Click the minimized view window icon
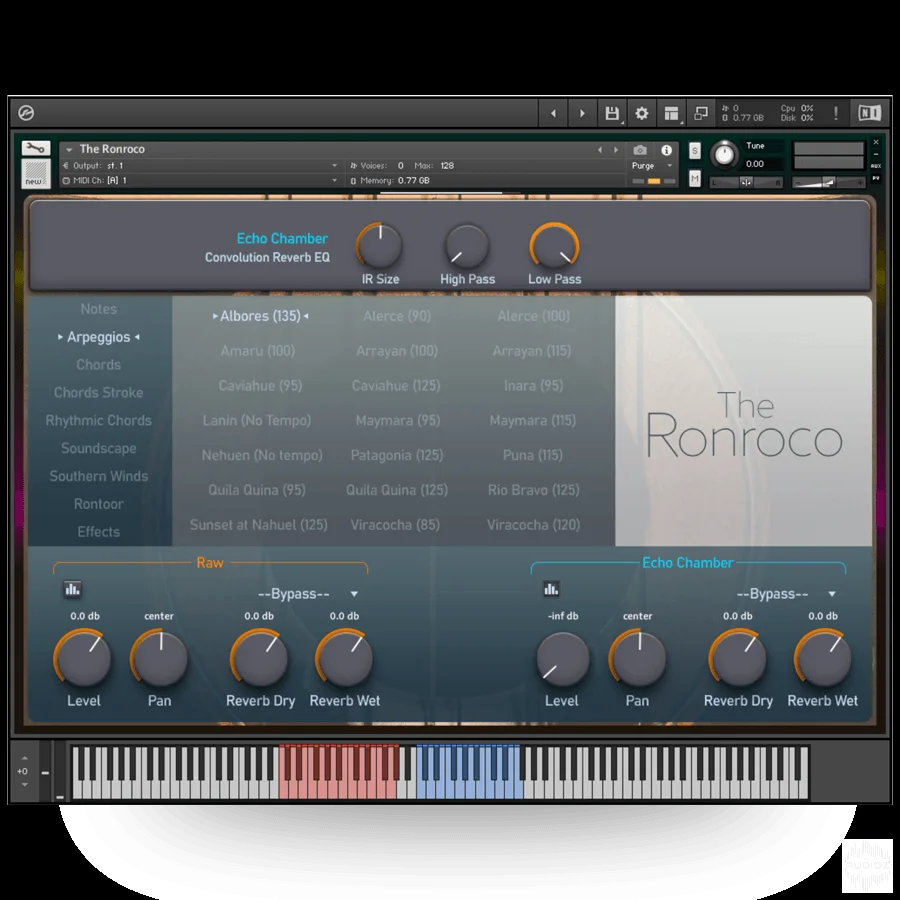The width and height of the screenshot is (900, 900). [701, 113]
